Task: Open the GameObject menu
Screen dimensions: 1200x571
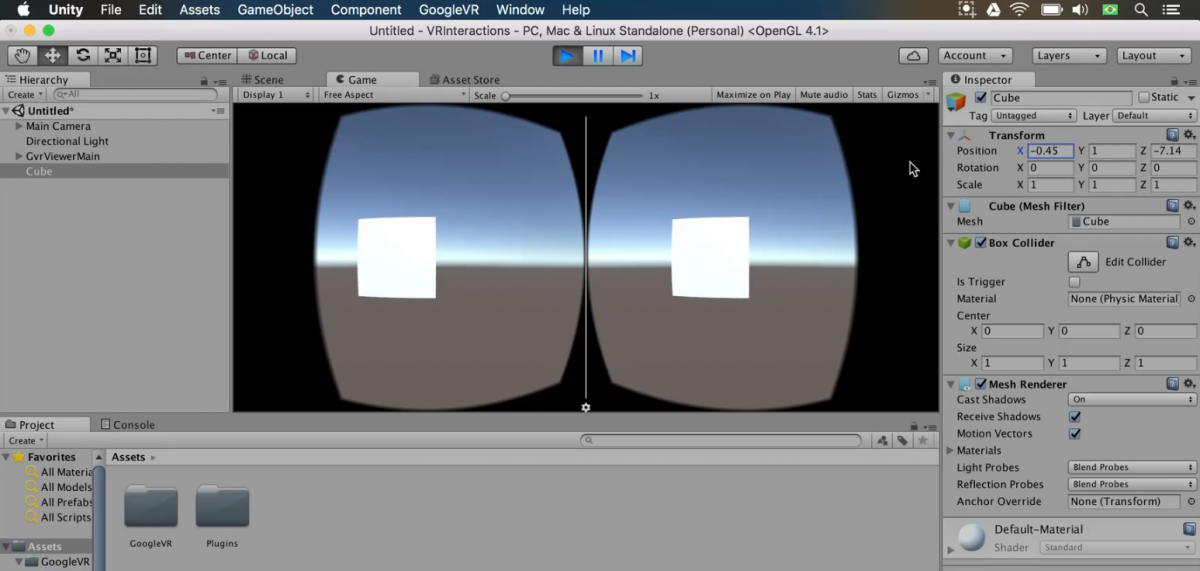Action: click(x=275, y=10)
